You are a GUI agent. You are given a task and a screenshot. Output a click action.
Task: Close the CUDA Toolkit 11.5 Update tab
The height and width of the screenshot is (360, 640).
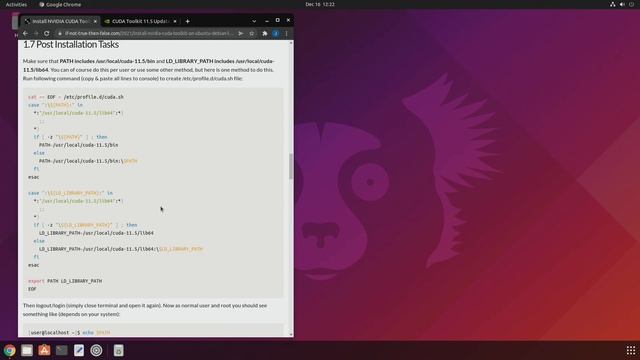(175, 21)
